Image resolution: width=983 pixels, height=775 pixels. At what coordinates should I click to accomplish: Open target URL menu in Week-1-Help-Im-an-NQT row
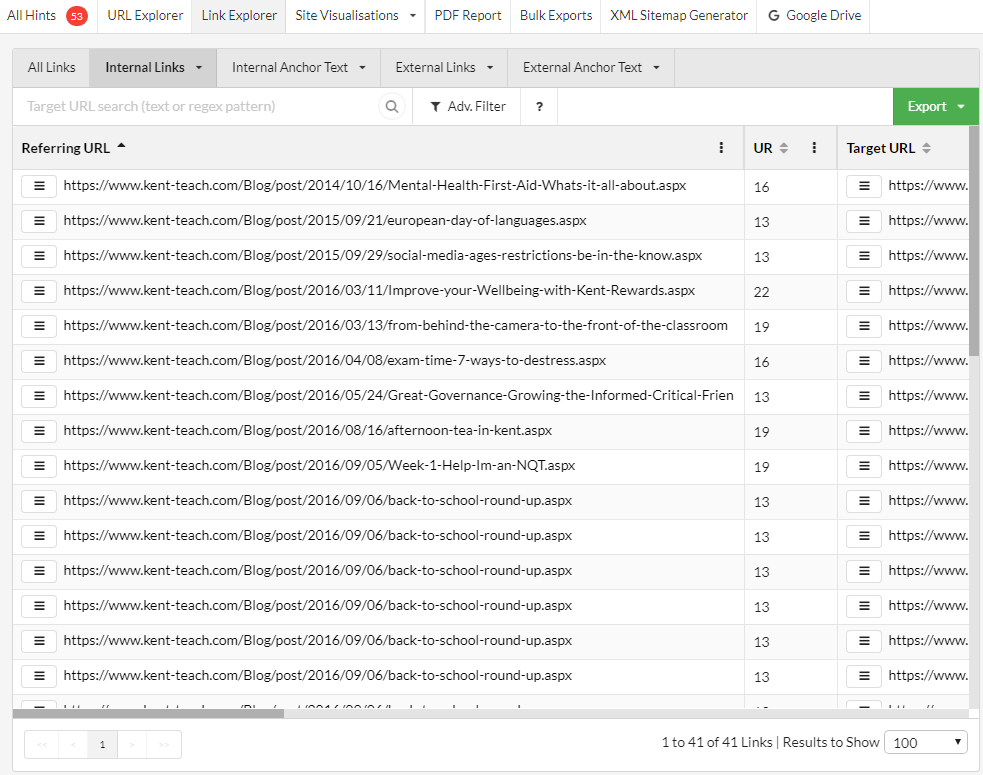[x=864, y=467]
